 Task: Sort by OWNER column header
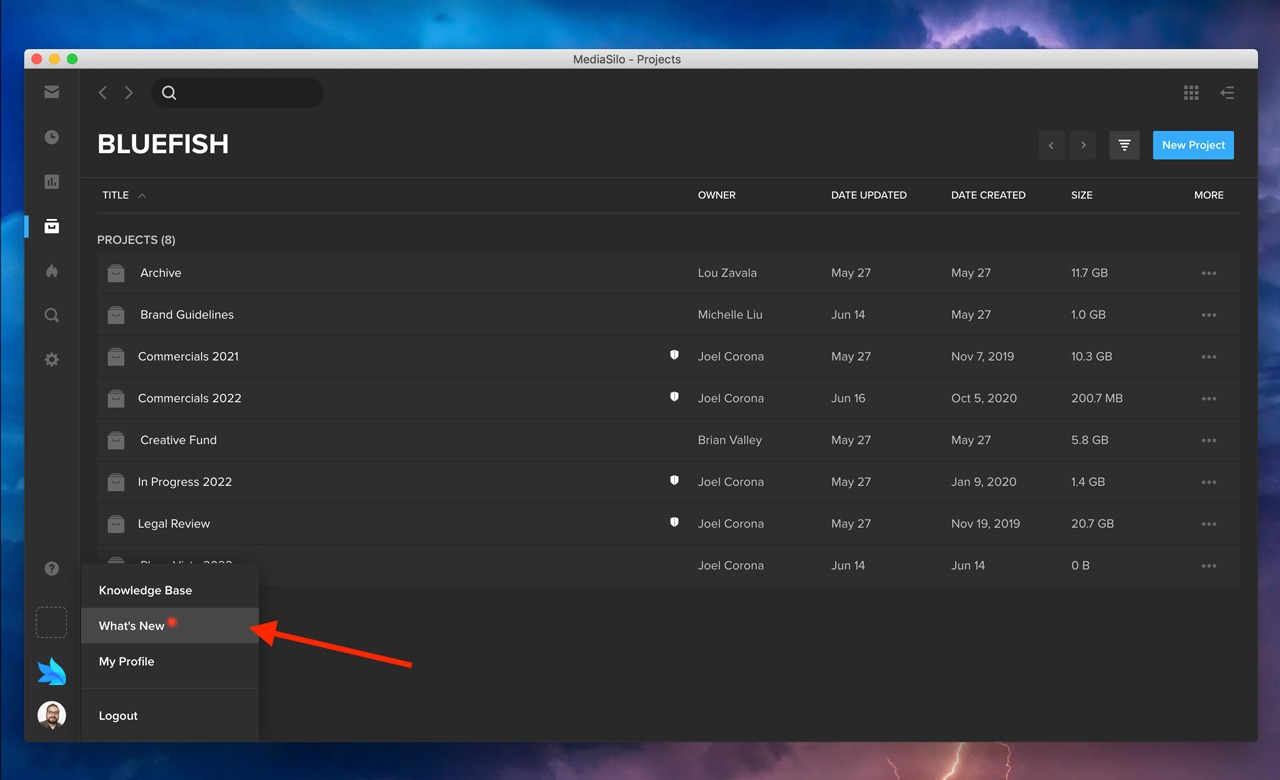[x=716, y=195]
